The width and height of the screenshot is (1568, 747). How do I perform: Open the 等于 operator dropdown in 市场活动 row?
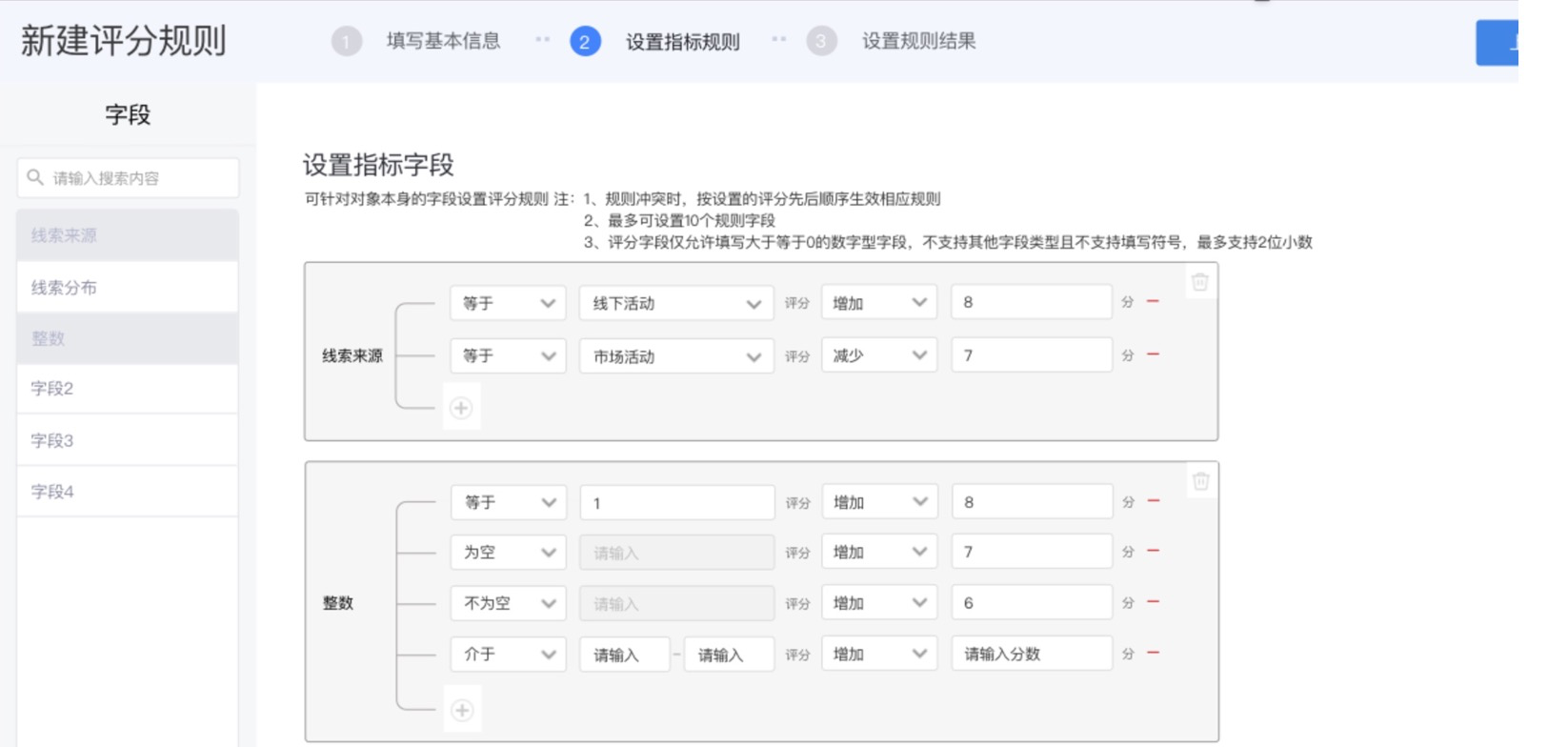click(x=508, y=356)
